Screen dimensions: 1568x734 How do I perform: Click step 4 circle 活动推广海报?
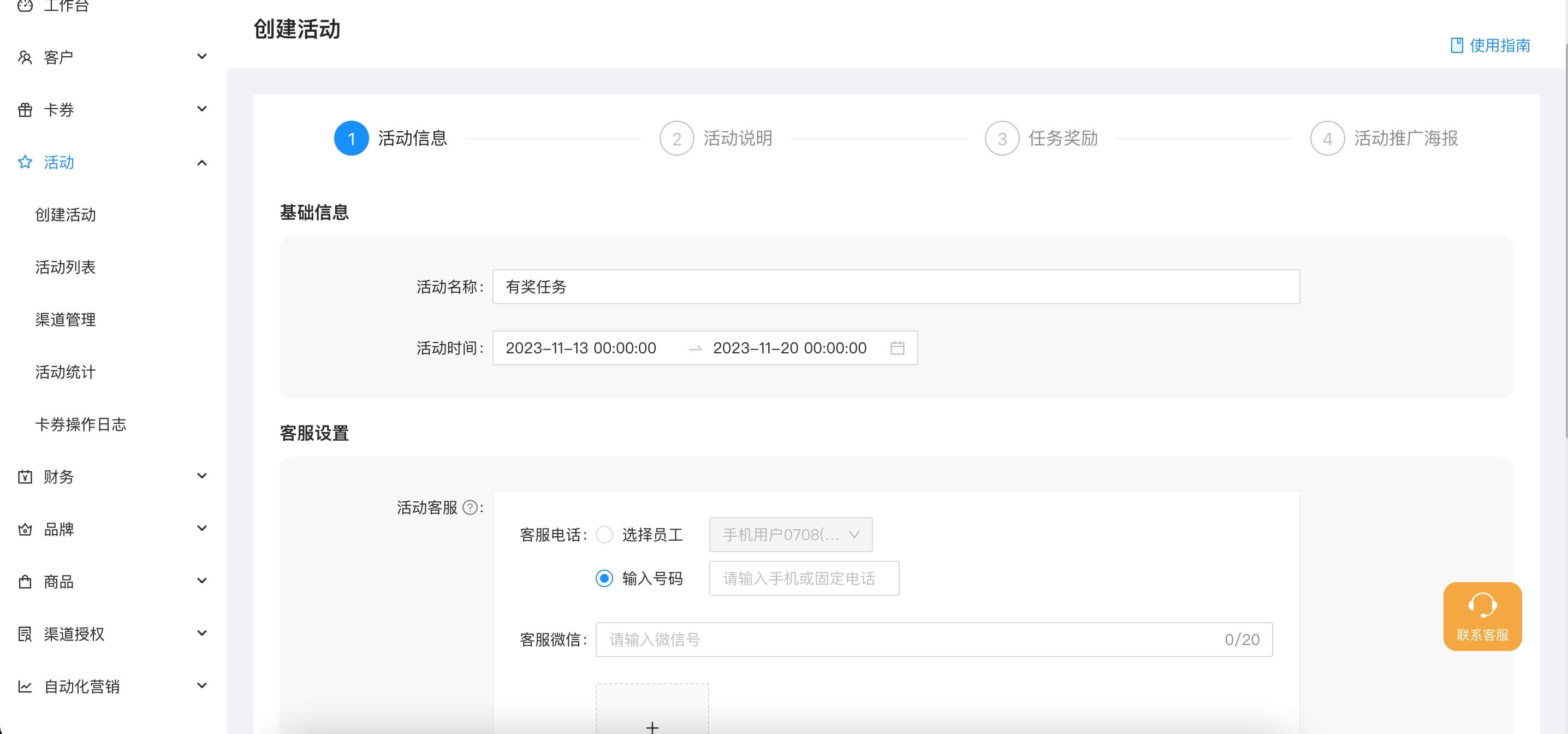click(x=1327, y=138)
